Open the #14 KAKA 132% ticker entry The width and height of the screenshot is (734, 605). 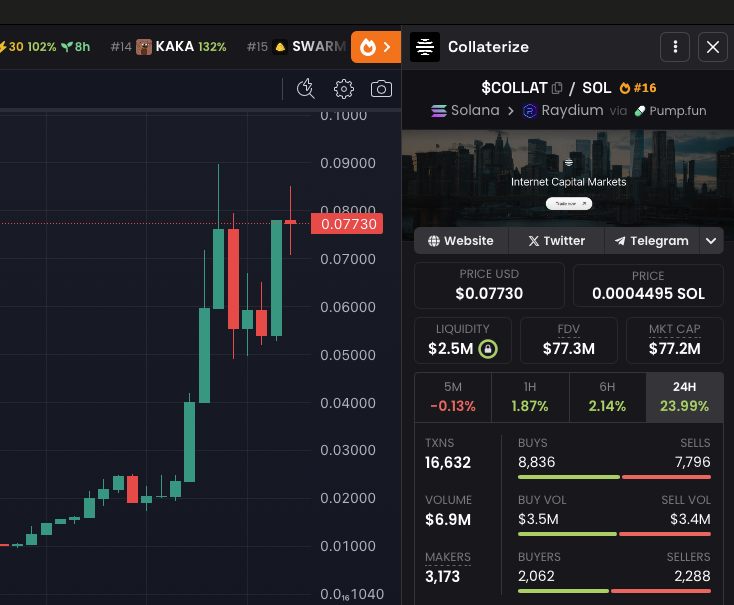[x=169, y=47]
